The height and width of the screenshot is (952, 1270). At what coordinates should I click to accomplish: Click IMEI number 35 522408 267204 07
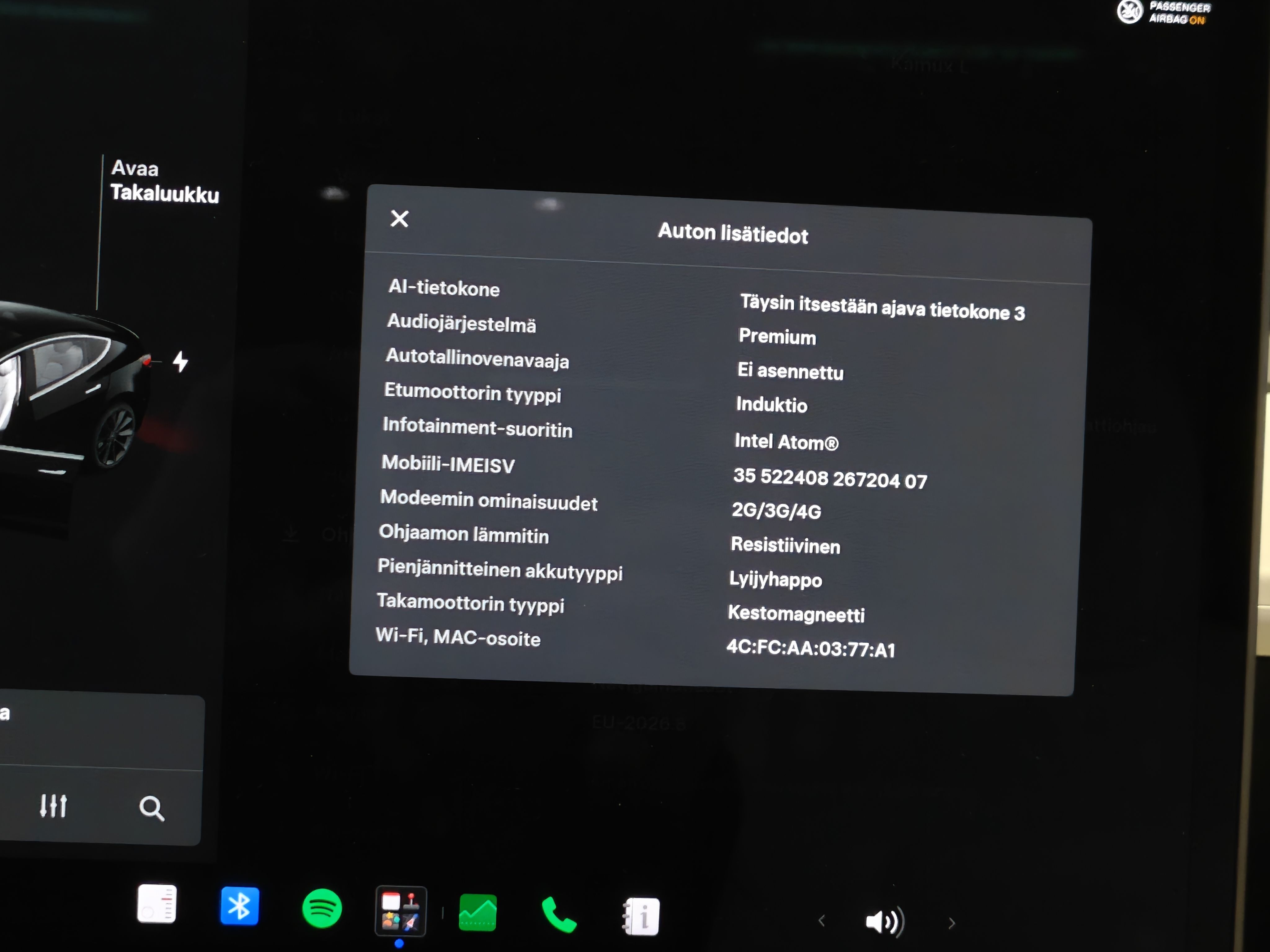[x=830, y=478]
